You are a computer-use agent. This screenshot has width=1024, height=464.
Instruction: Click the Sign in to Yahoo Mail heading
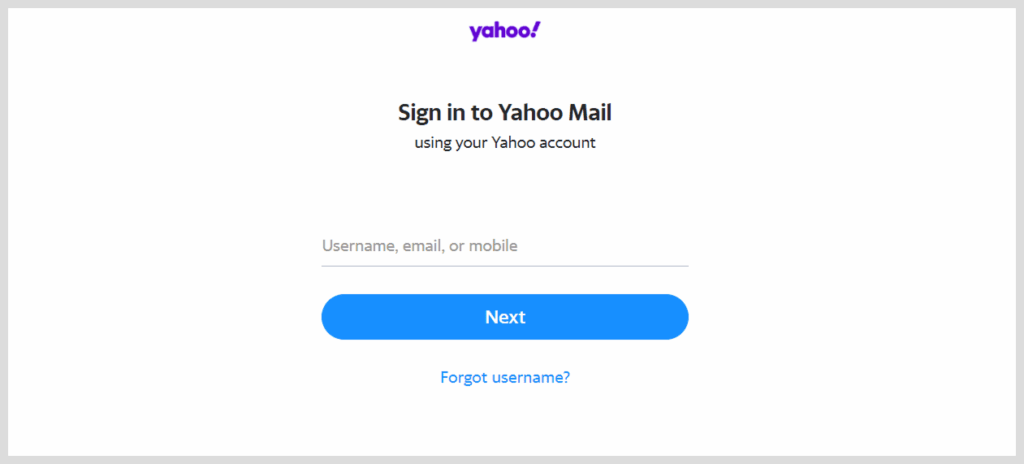505,111
